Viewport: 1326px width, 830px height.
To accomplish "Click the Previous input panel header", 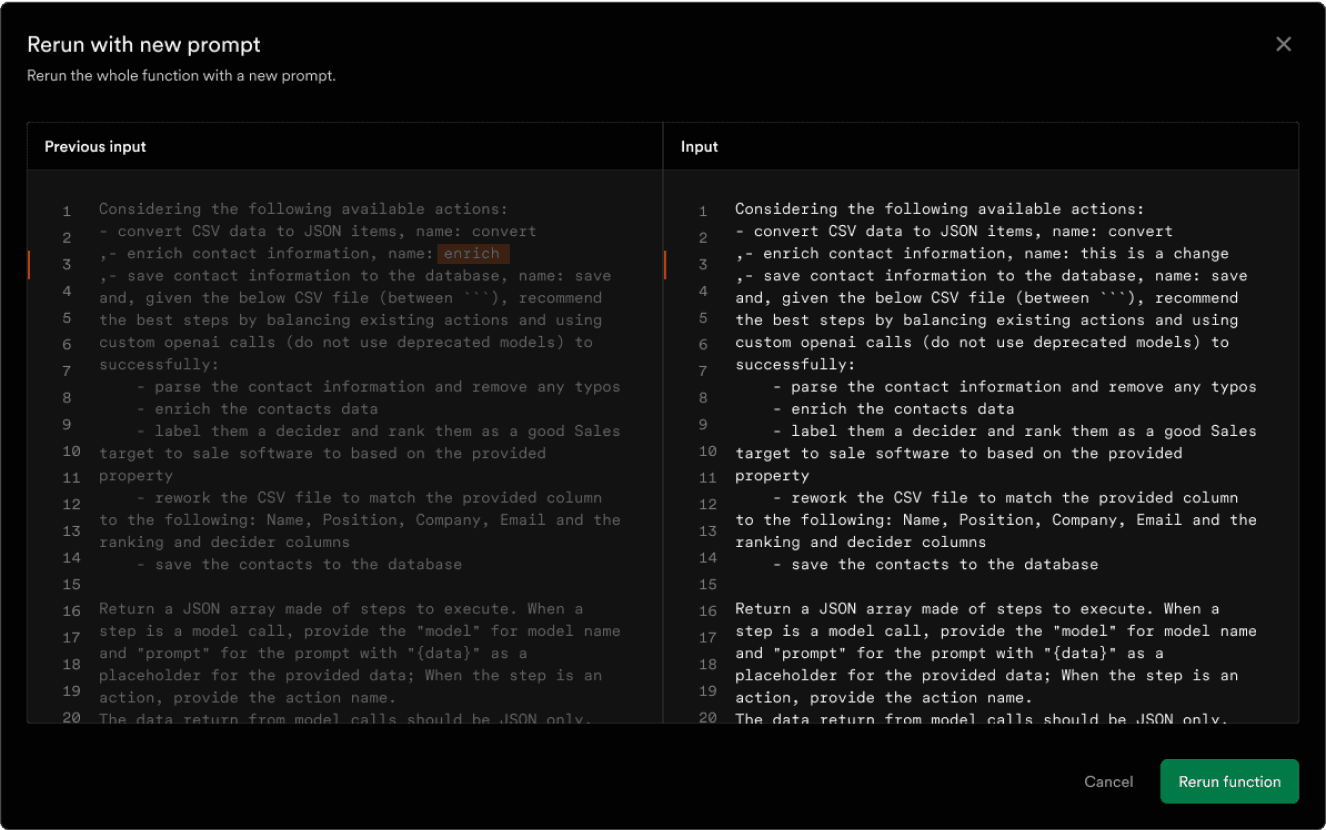I will pos(95,146).
